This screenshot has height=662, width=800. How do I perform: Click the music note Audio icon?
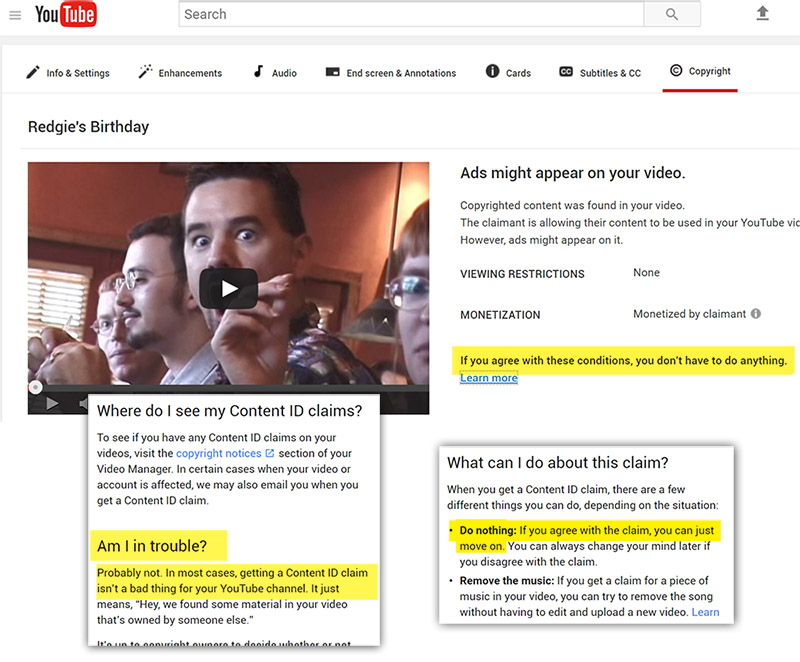[x=259, y=71]
